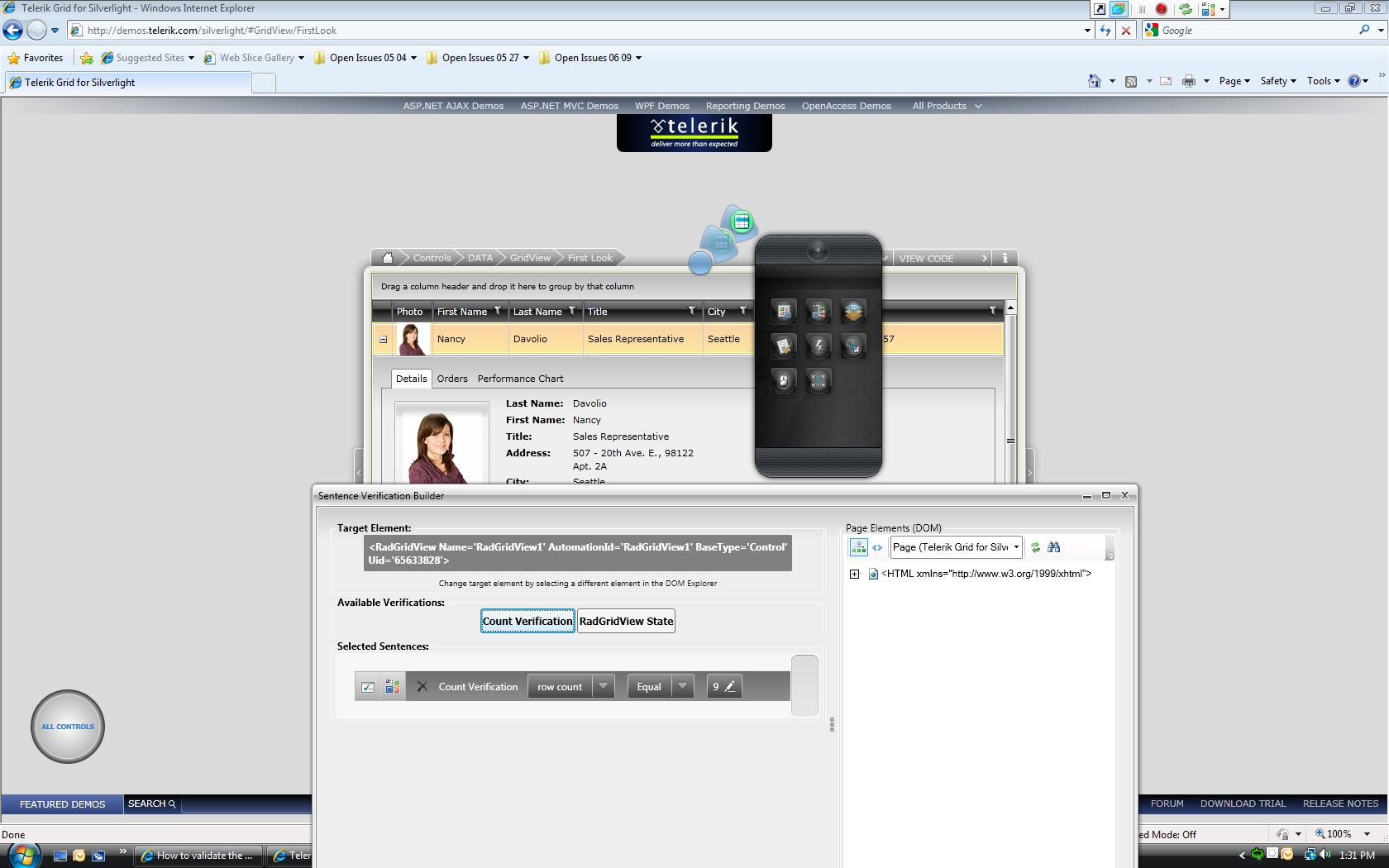This screenshot has height=868, width=1389.
Task: Stop page loading with the red X
Action: (x=1125, y=31)
